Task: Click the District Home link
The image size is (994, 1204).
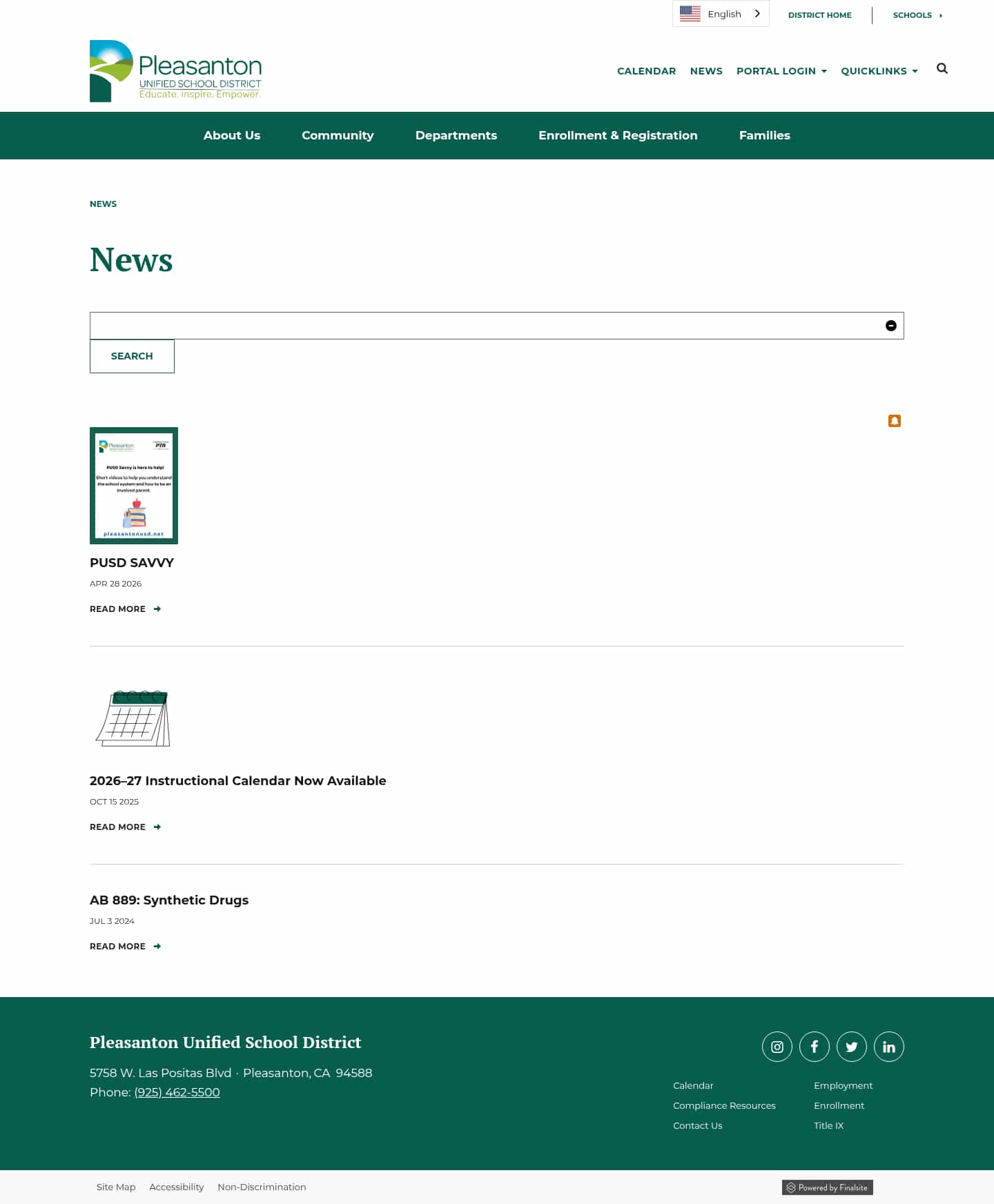Action: [x=819, y=15]
